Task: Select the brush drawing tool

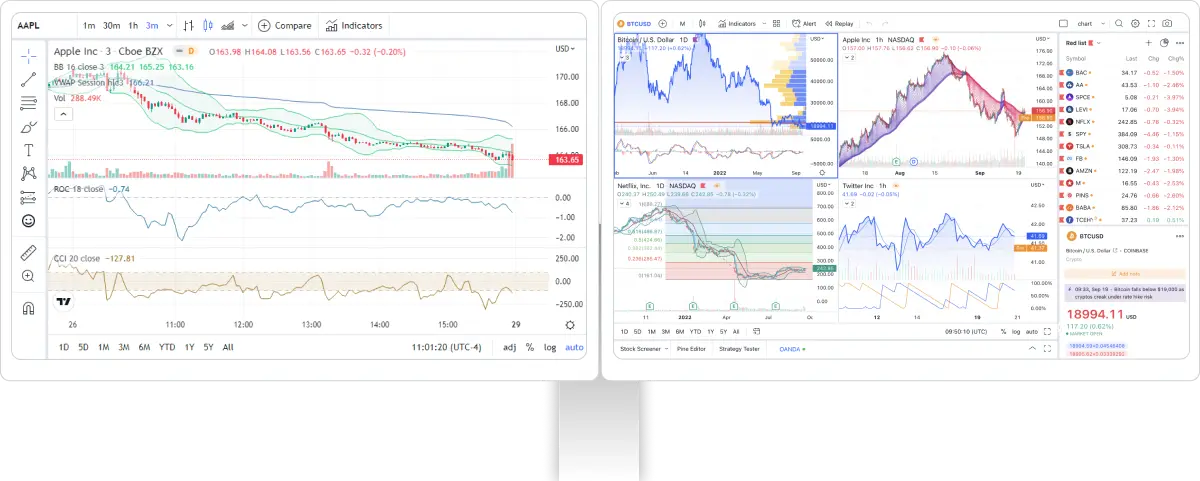Action: pos(29,126)
